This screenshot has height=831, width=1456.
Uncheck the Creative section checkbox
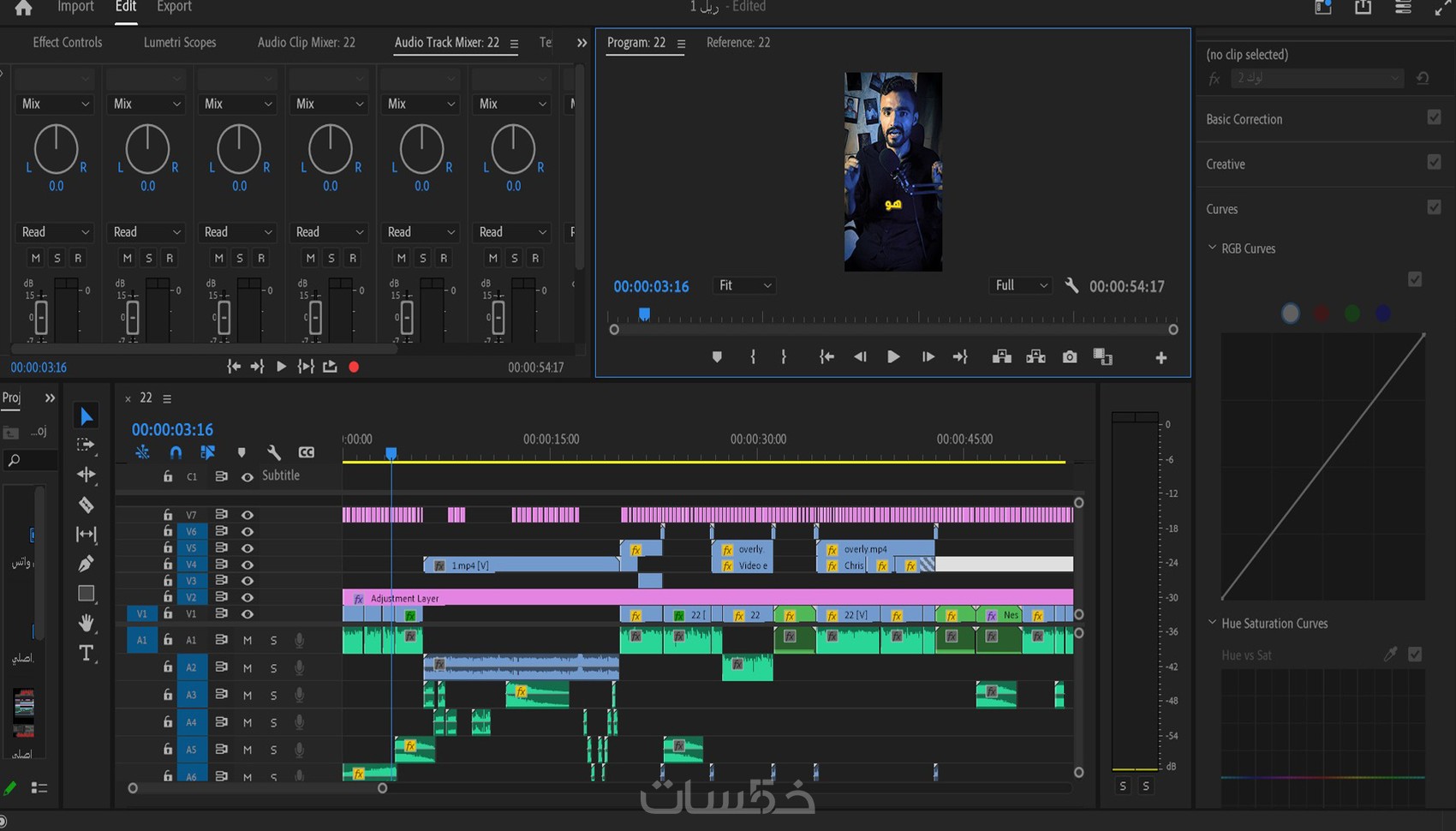[x=1434, y=163]
